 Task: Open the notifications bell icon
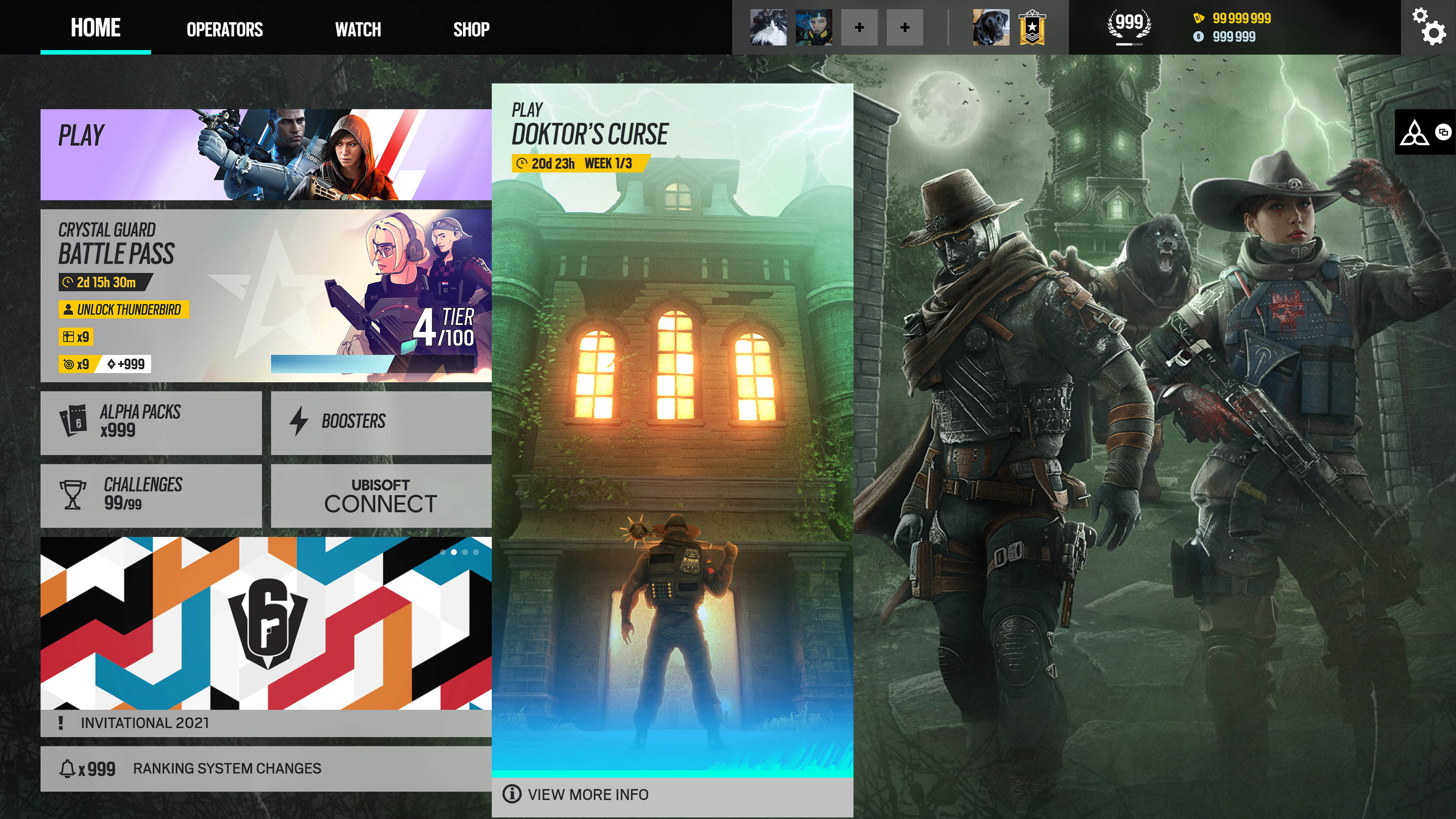point(67,768)
